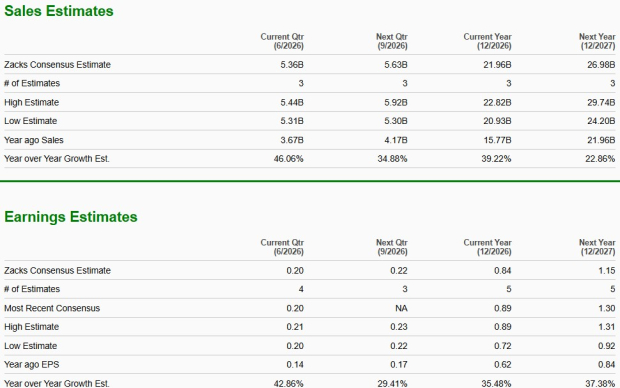
Task: Click year ago EPS 0.62
Action: (x=503, y=364)
